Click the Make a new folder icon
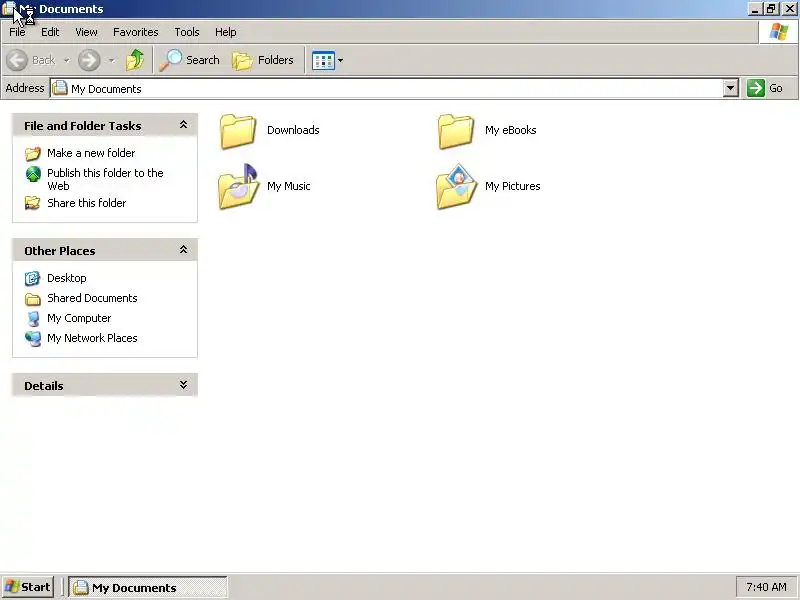 tap(33, 153)
